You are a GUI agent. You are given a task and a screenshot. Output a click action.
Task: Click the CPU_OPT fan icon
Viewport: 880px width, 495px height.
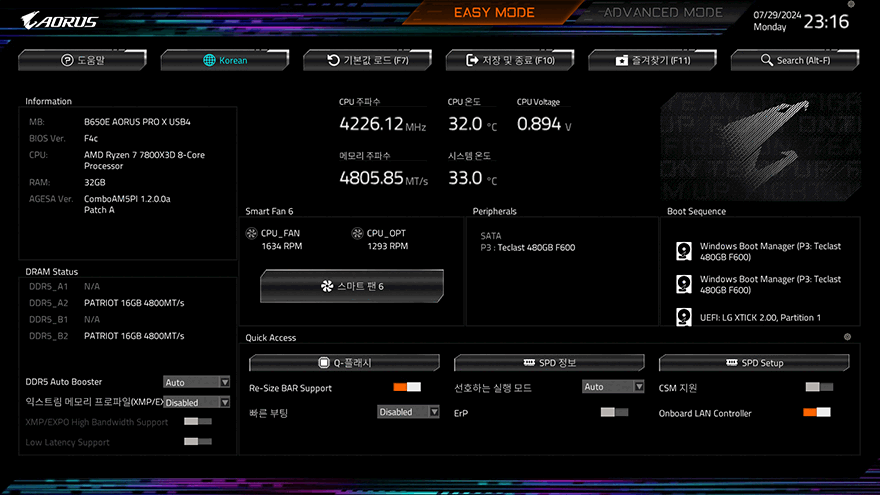coord(357,233)
